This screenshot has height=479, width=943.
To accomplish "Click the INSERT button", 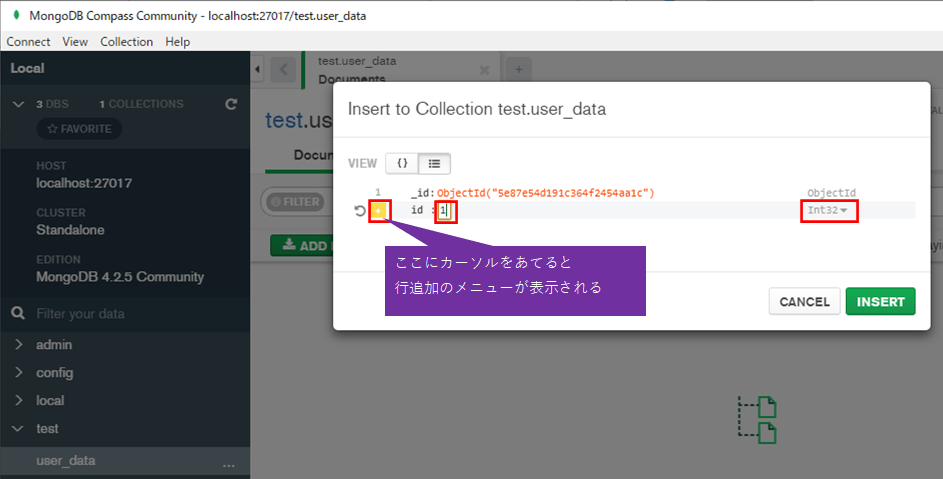I will pyautogui.click(x=880, y=301).
